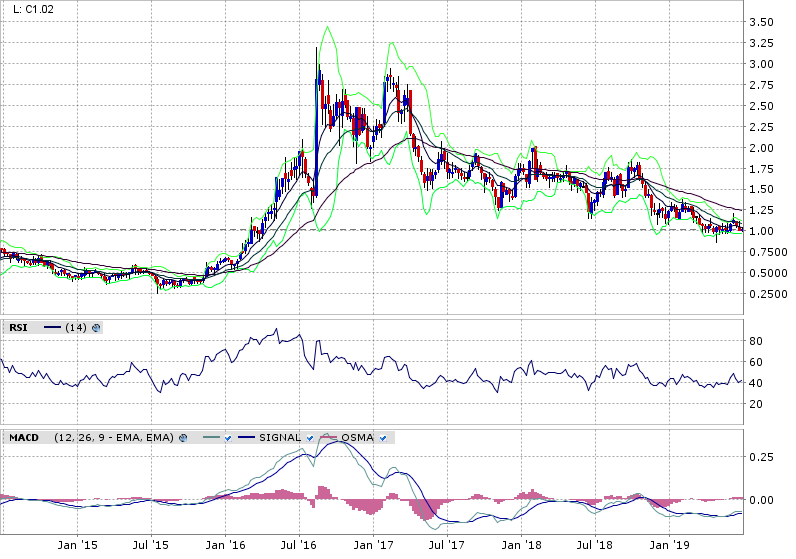This screenshot has height=559, width=796.
Task: Toggle the SIGNAL line visibility checkbox
Action: tap(311, 438)
